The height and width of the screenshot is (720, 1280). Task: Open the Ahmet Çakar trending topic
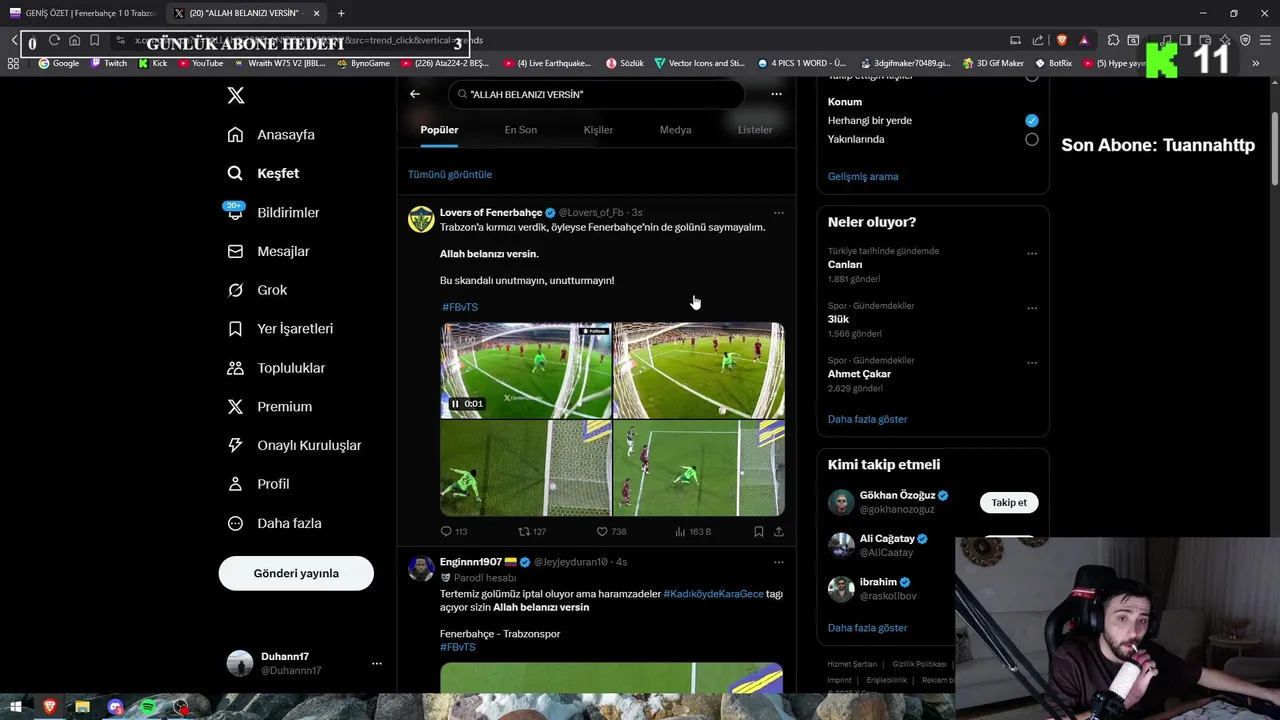pyautogui.click(x=859, y=374)
